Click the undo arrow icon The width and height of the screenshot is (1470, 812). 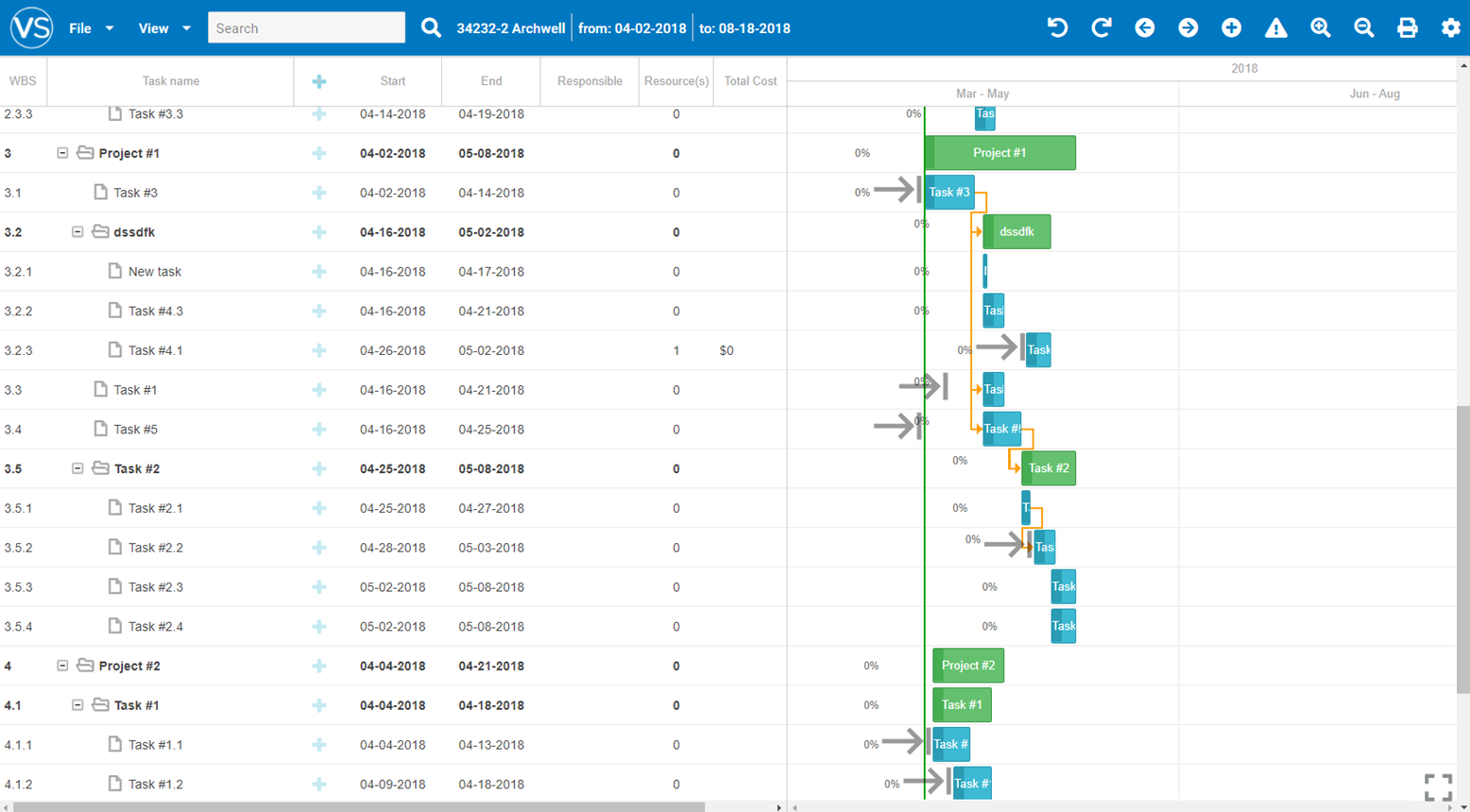click(x=1057, y=27)
